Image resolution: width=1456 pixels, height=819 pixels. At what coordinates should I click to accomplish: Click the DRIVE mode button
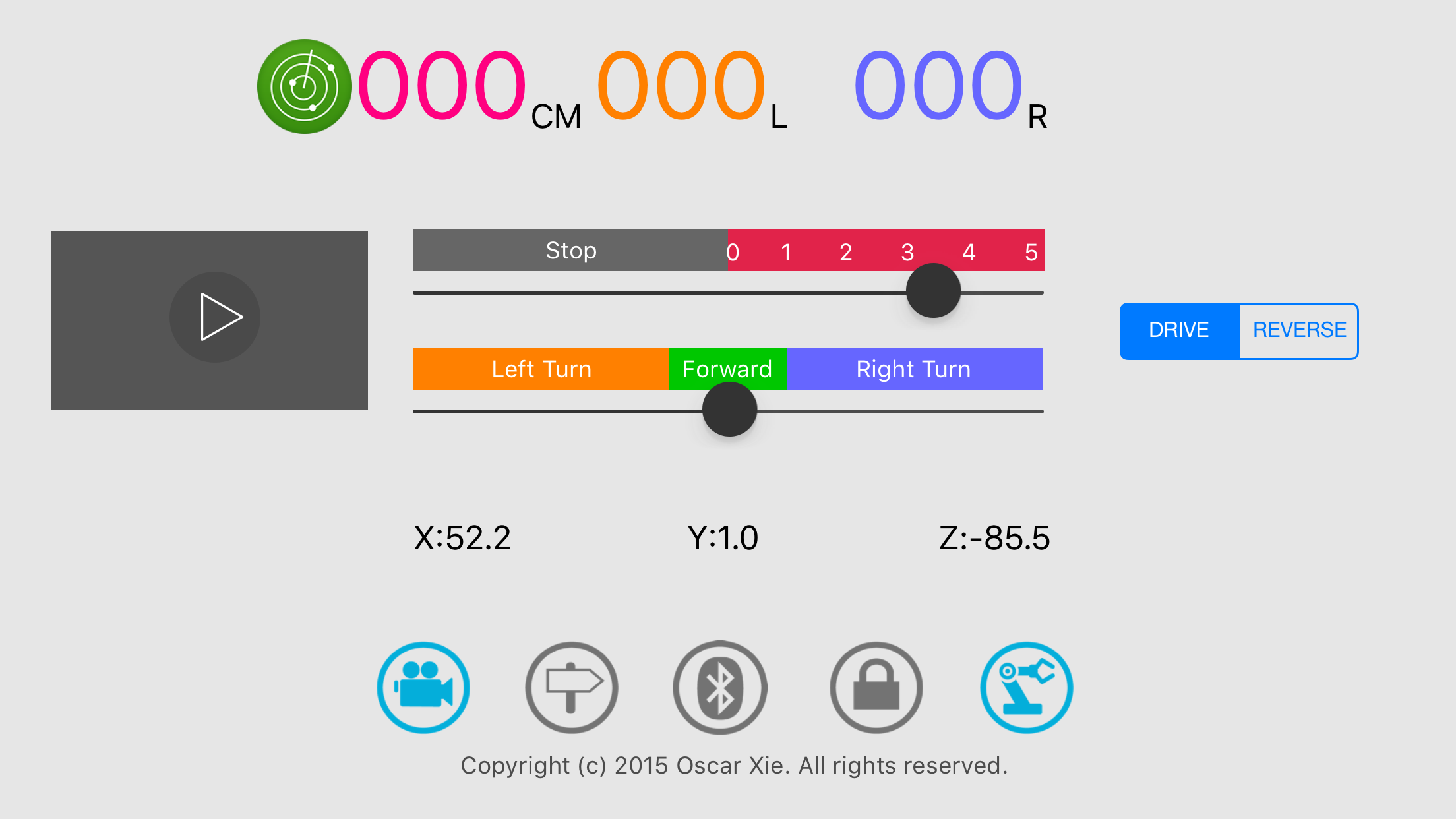coord(1177,330)
